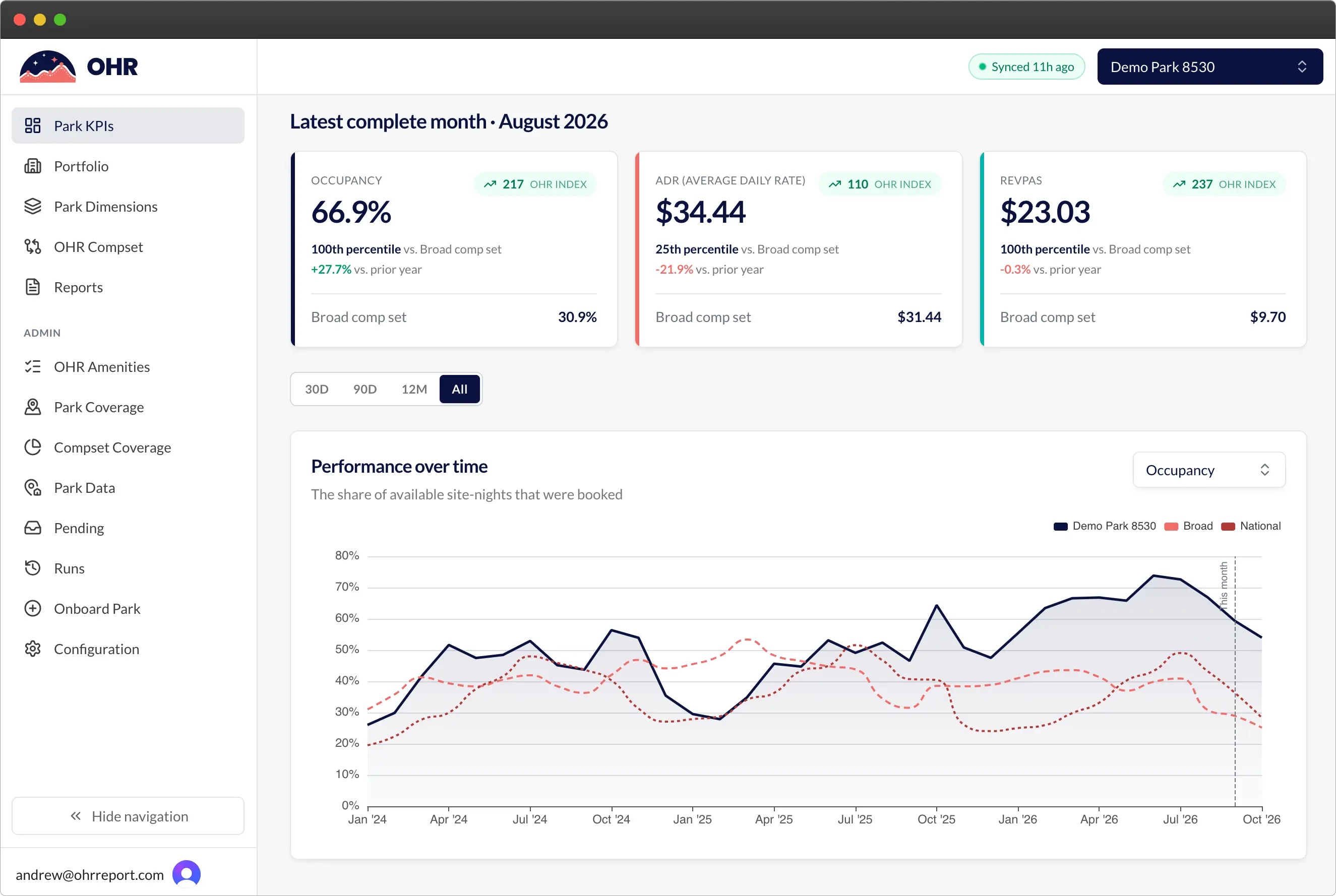Click the Hide navigation double-chevron icon

[76, 816]
